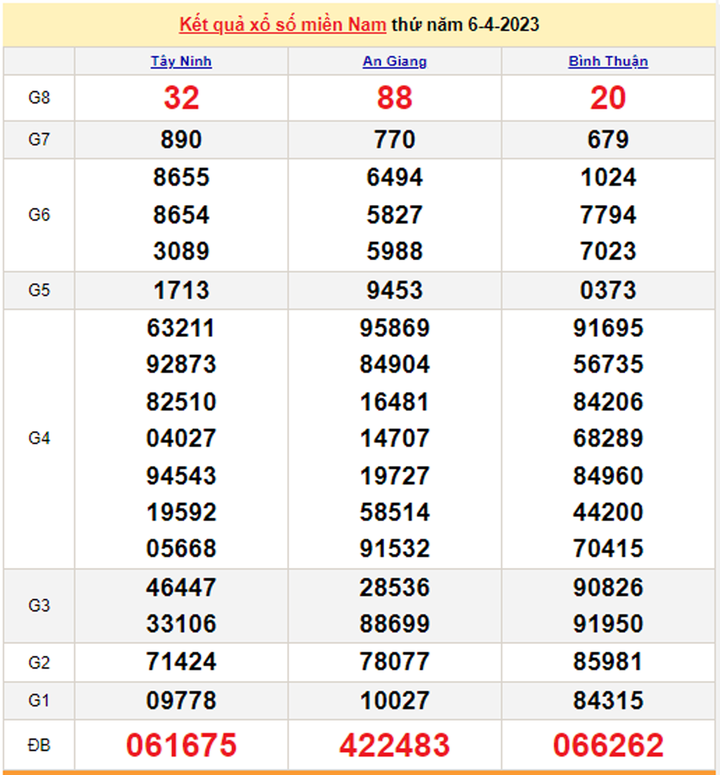The height and width of the screenshot is (775, 720).
Task: Click the G6 row label
Action: 39,215
